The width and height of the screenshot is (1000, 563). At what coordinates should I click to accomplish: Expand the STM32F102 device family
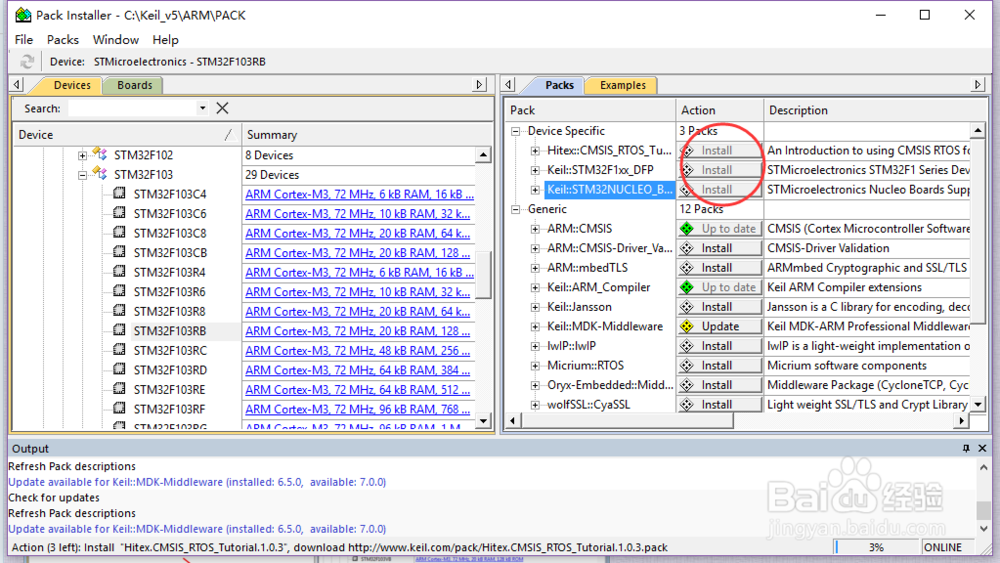point(82,155)
